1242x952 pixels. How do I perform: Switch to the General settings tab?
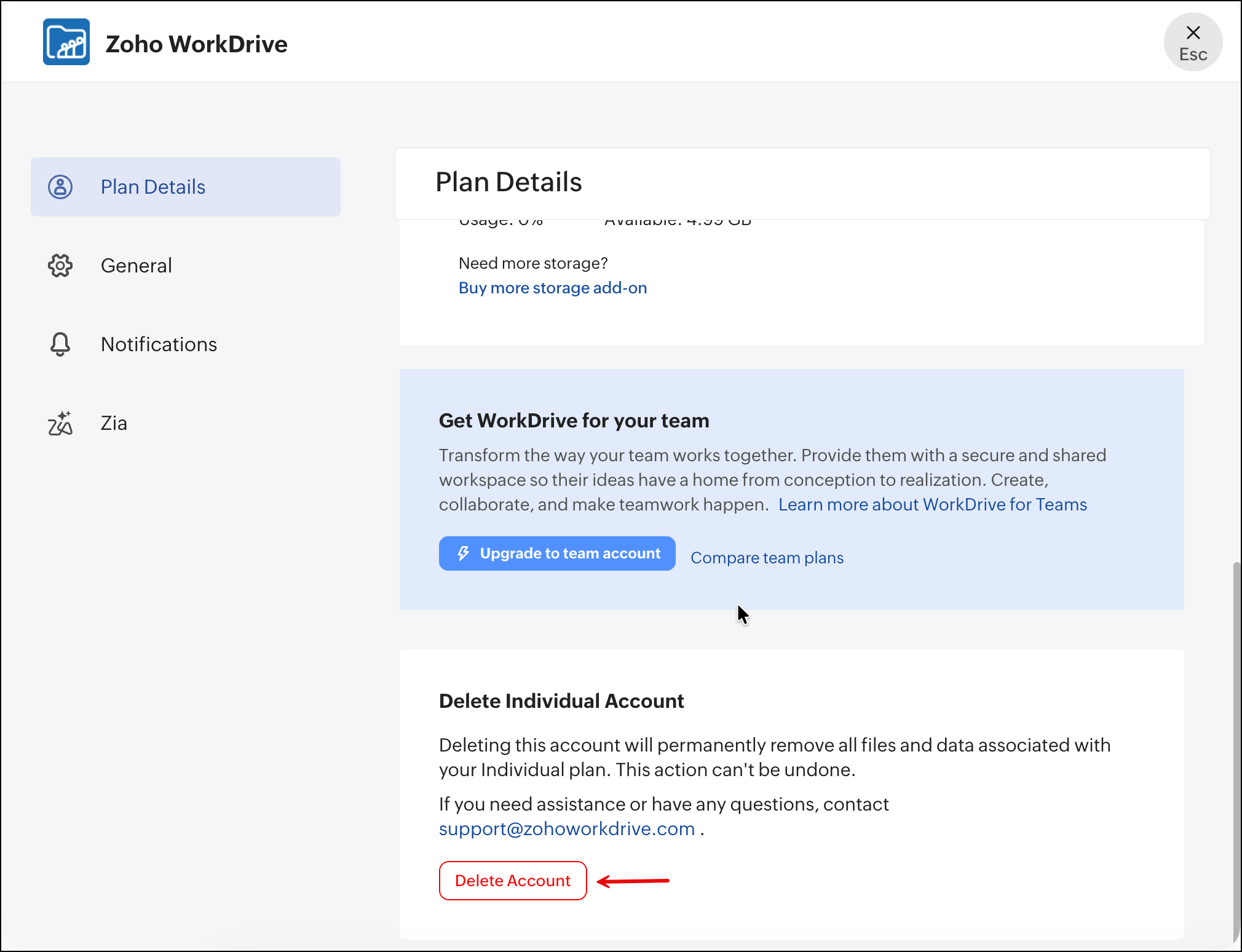pos(136,266)
